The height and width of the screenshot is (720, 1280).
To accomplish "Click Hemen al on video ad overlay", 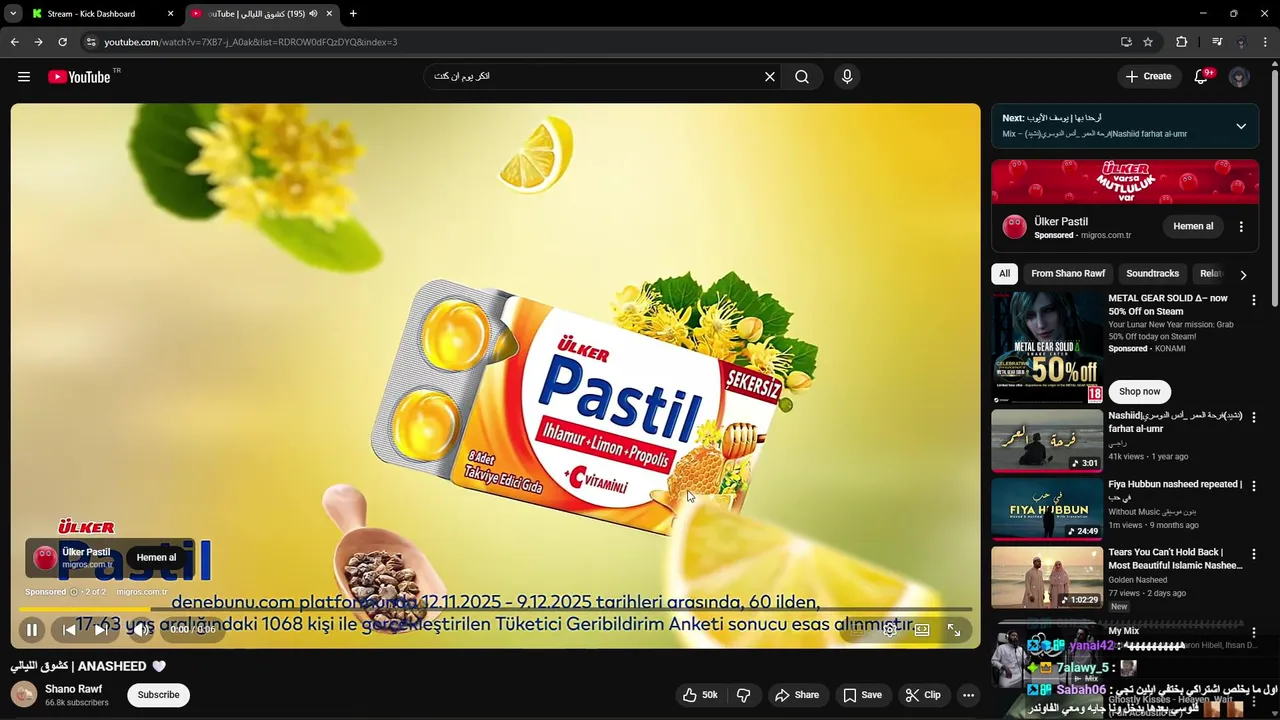I will point(156,558).
